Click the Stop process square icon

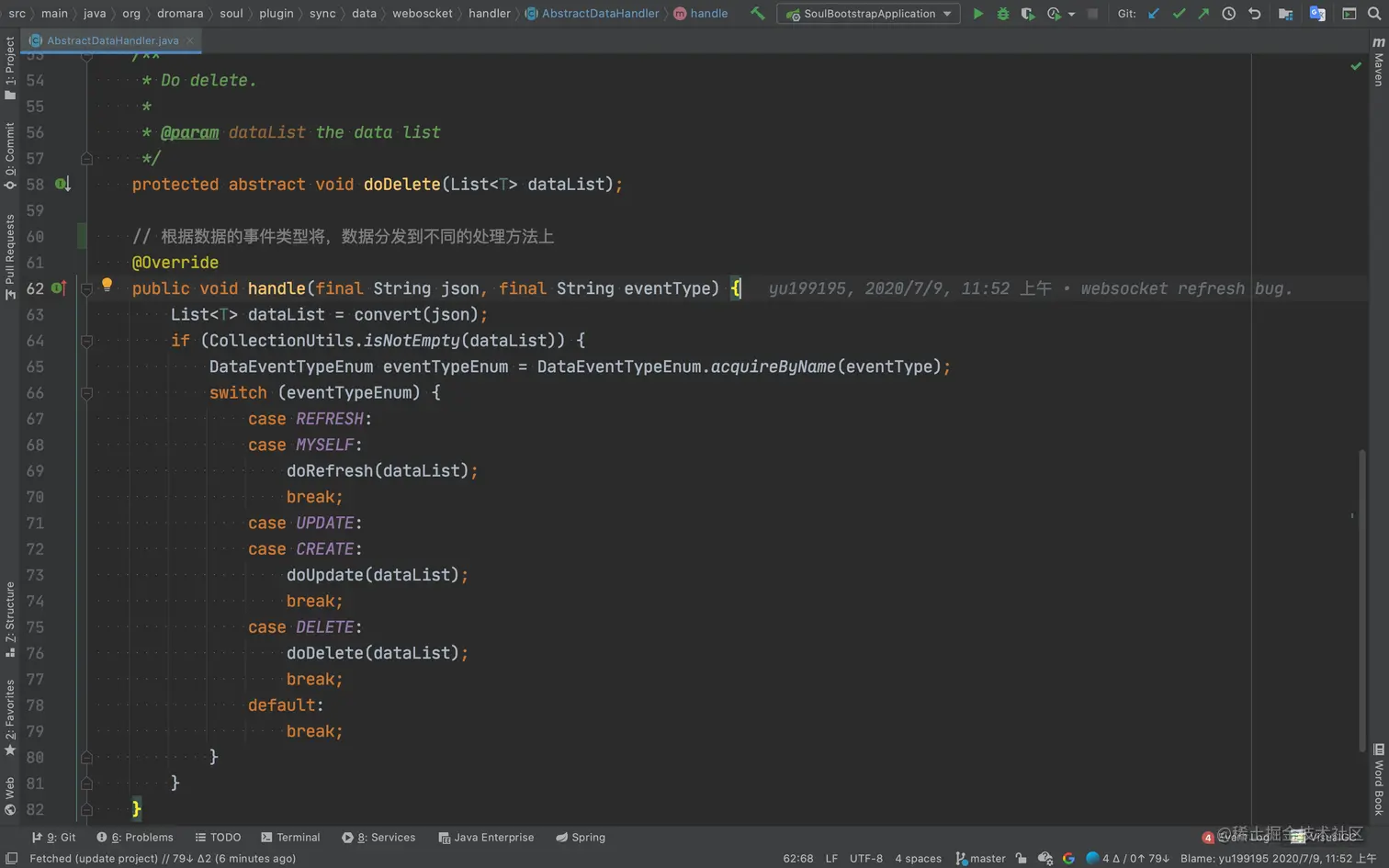coord(1092,14)
